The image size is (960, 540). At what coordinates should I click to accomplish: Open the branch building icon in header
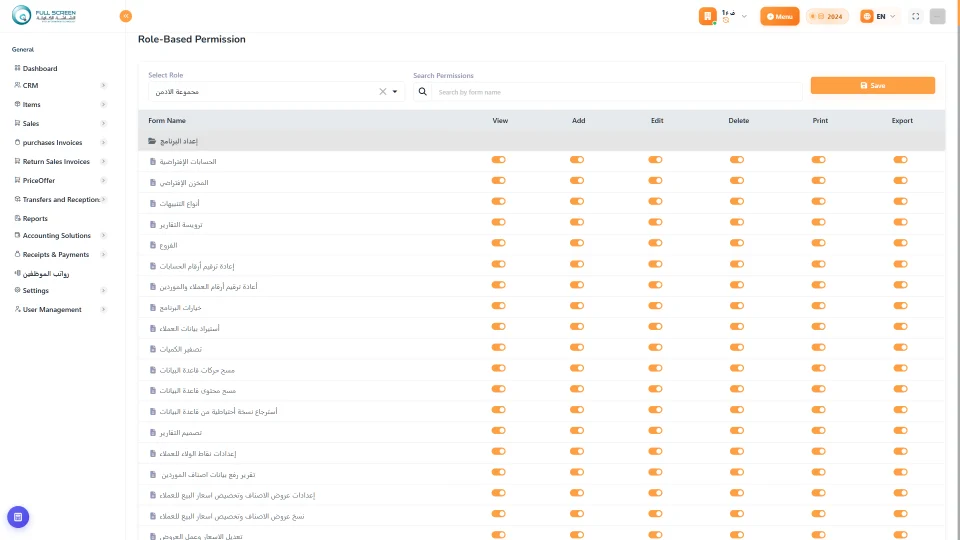(708, 17)
